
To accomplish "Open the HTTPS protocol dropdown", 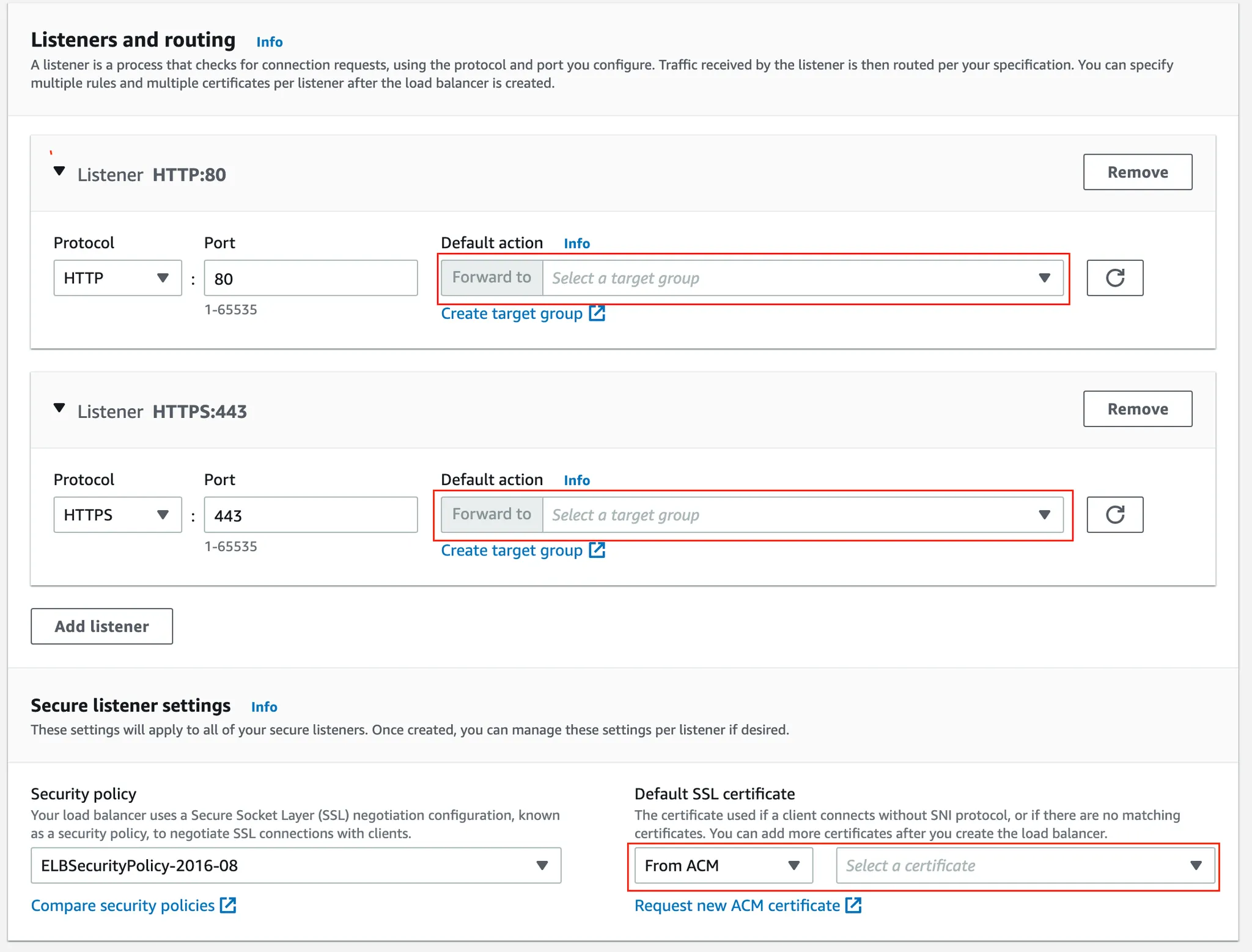I will pyautogui.click(x=117, y=514).
